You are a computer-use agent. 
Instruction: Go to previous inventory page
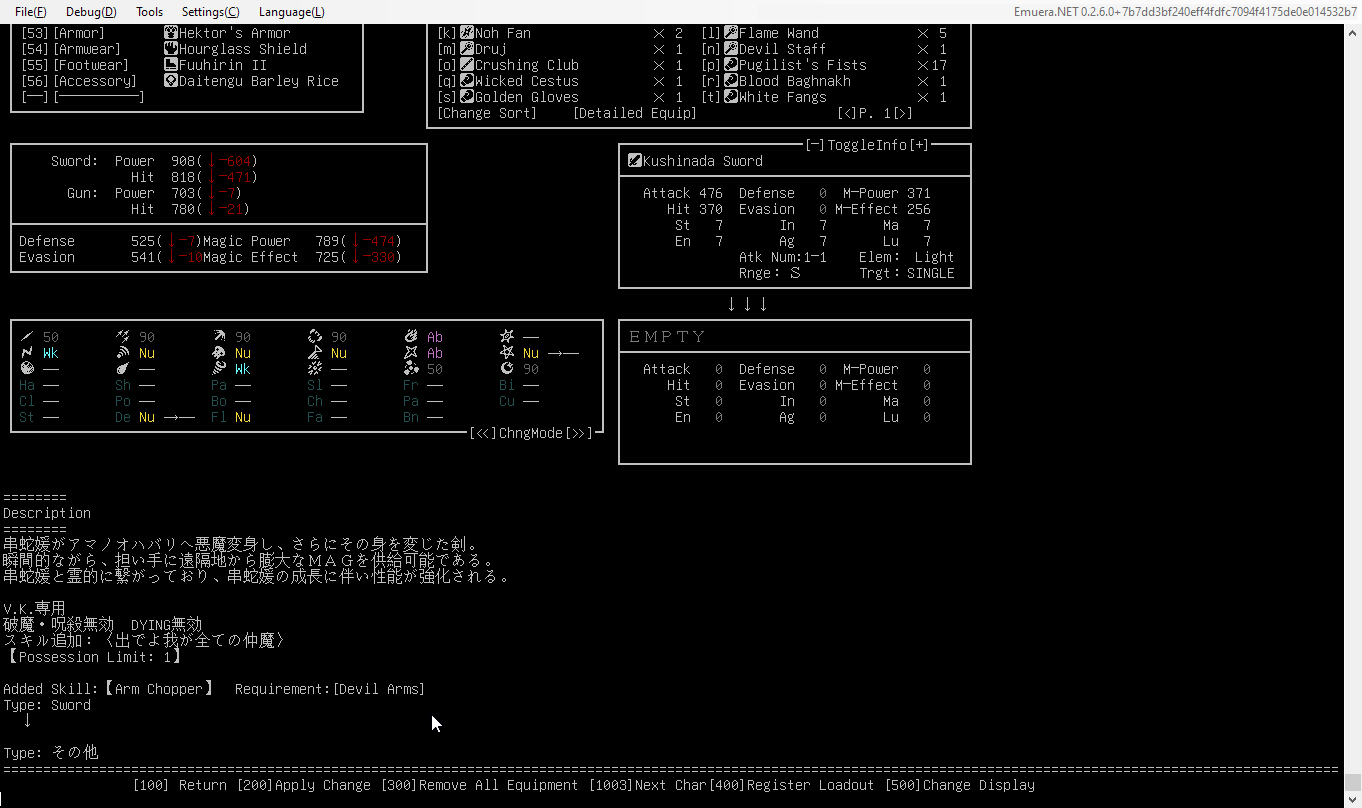click(847, 113)
